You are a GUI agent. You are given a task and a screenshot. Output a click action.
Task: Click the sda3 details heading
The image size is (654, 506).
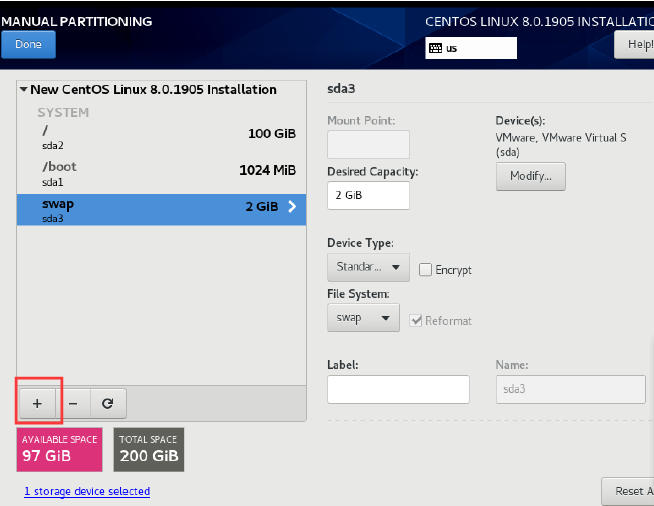[x=341, y=89]
